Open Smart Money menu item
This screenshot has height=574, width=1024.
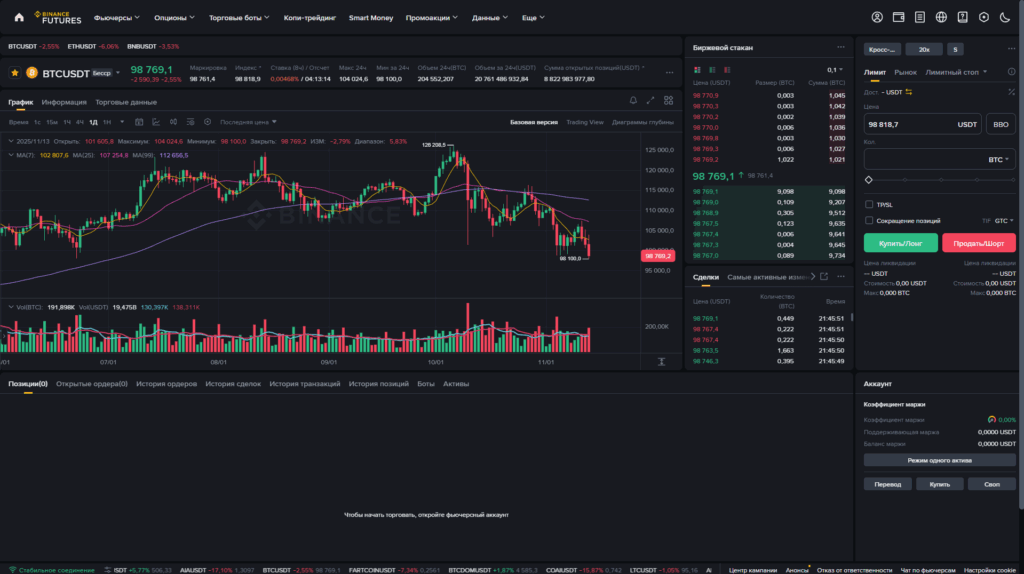371,18
